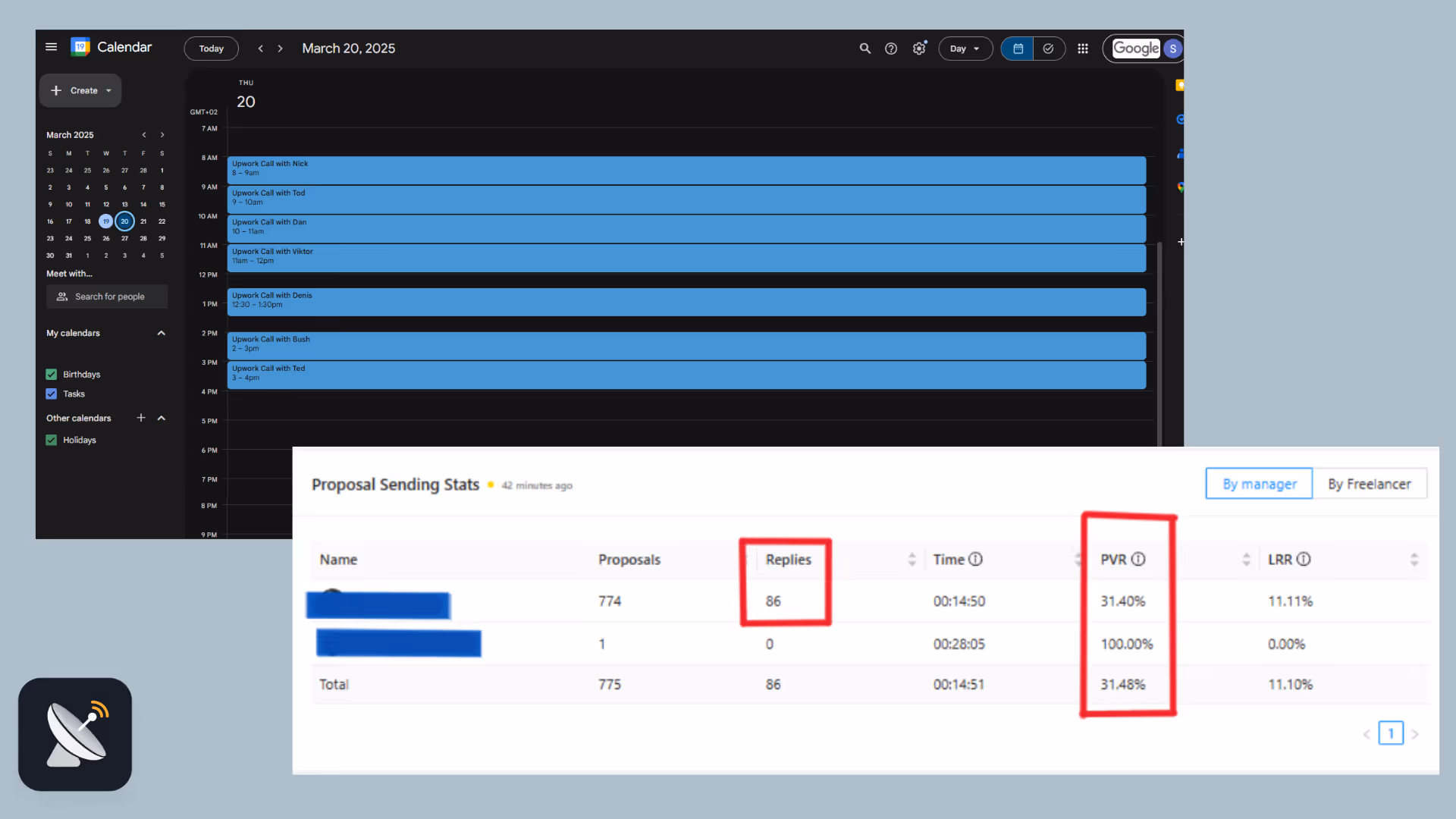Toggle the Holidays calendar checkbox

tap(52, 440)
